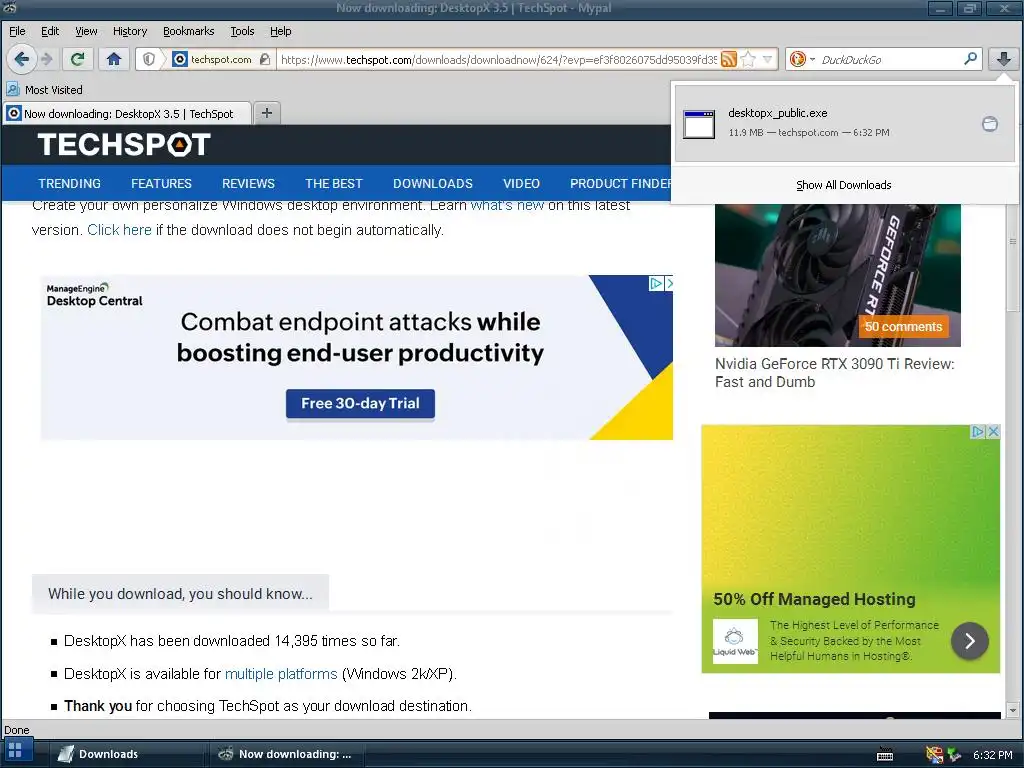Screen dimensions: 1024x768
Task: Open the 50 comments badge
Action: (903, 327)
